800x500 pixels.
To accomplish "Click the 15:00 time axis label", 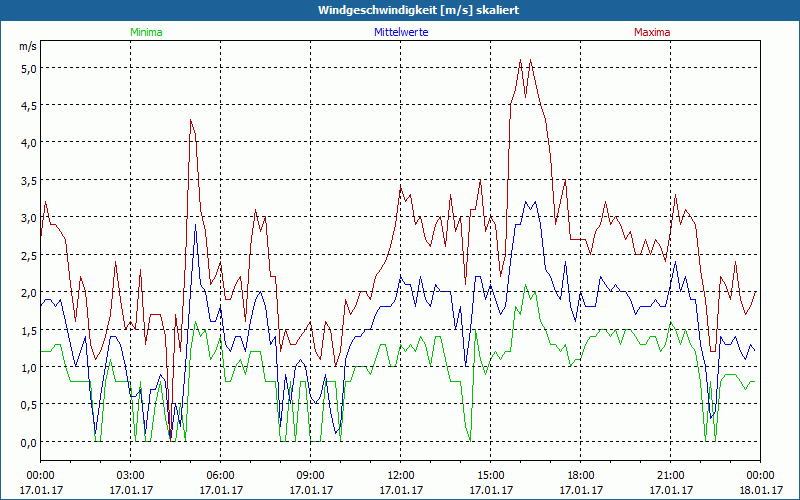I will click(x=490, y=476).
